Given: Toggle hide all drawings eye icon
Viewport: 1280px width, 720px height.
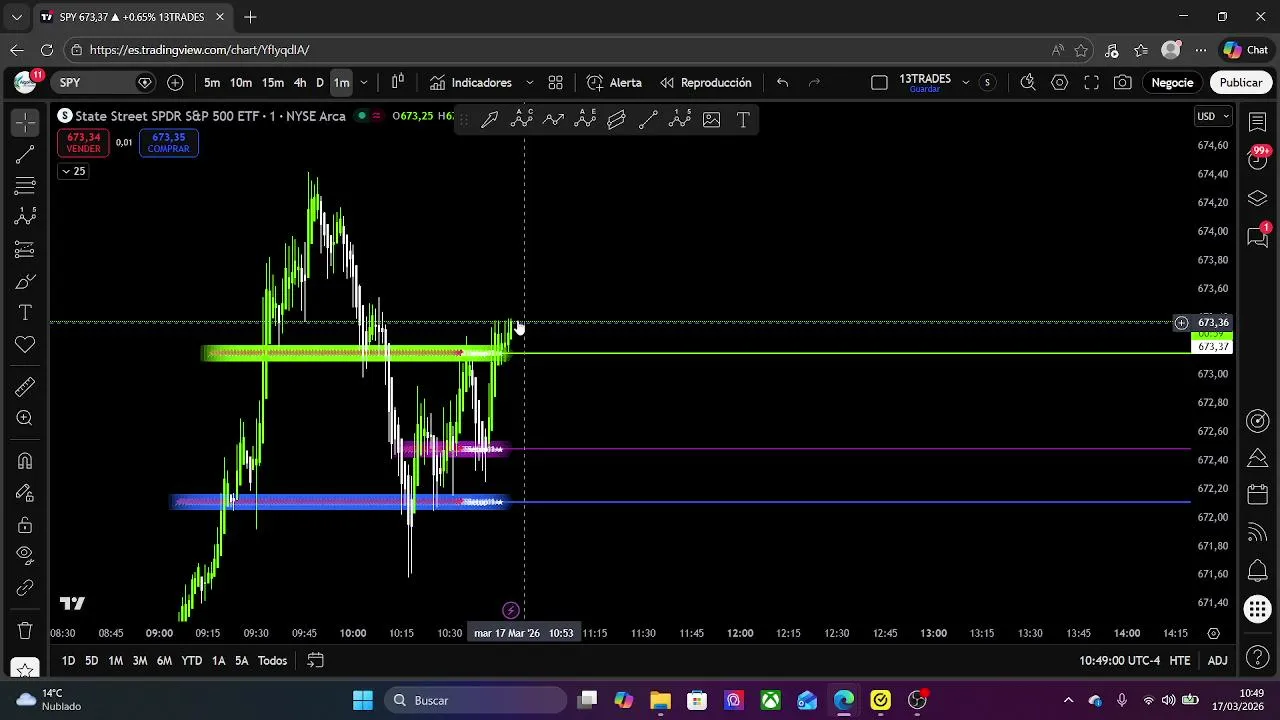Looking at the screenshot, I should pos(25,556).
